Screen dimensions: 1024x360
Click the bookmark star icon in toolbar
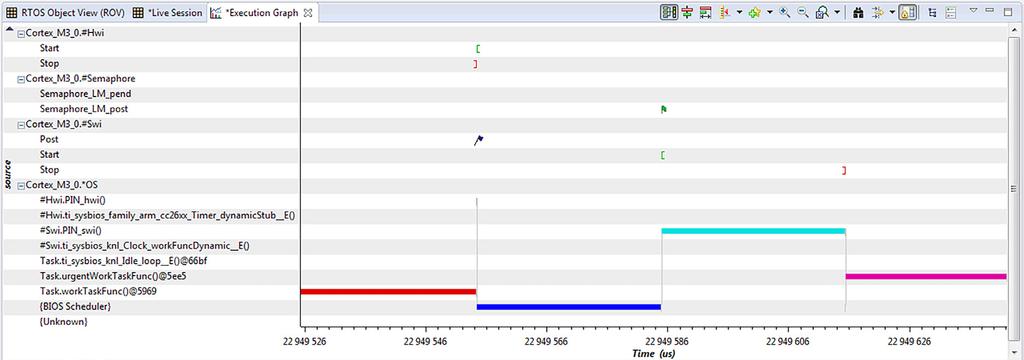click(754, 12)
